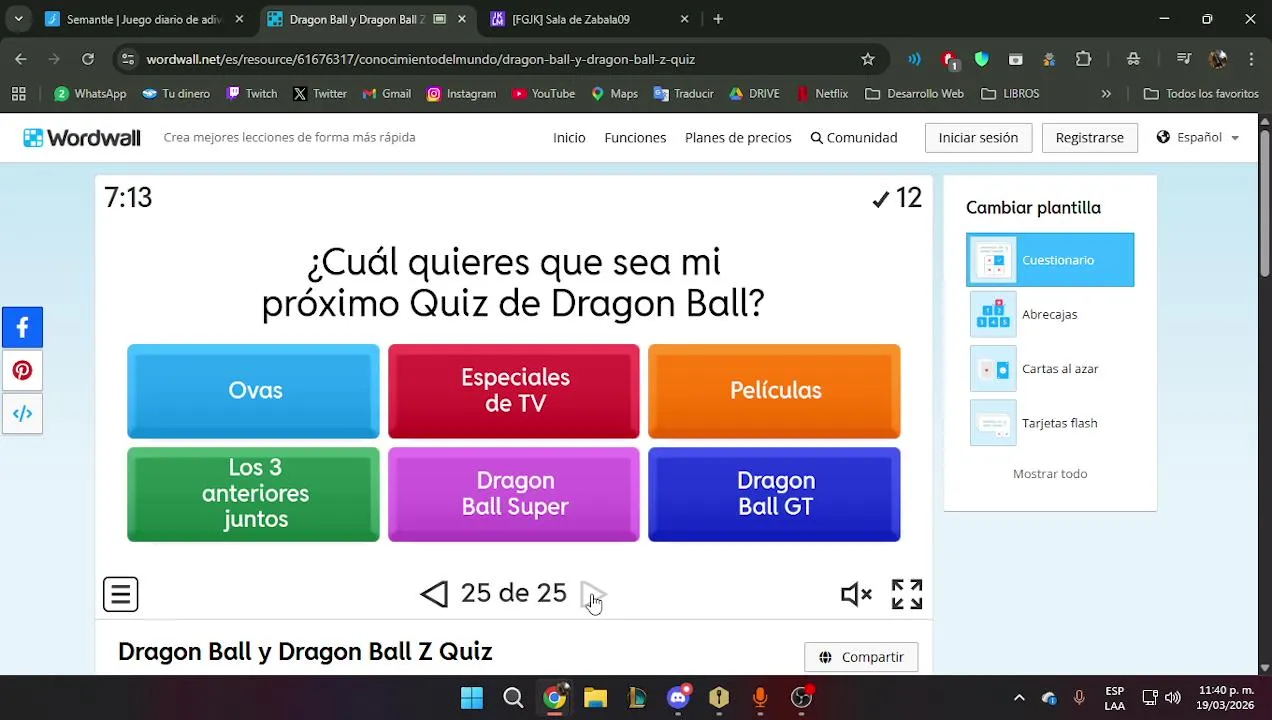Screen dimensions: 1272x720
Task: Open the tab search dropdown arrow
Action: 18,19
